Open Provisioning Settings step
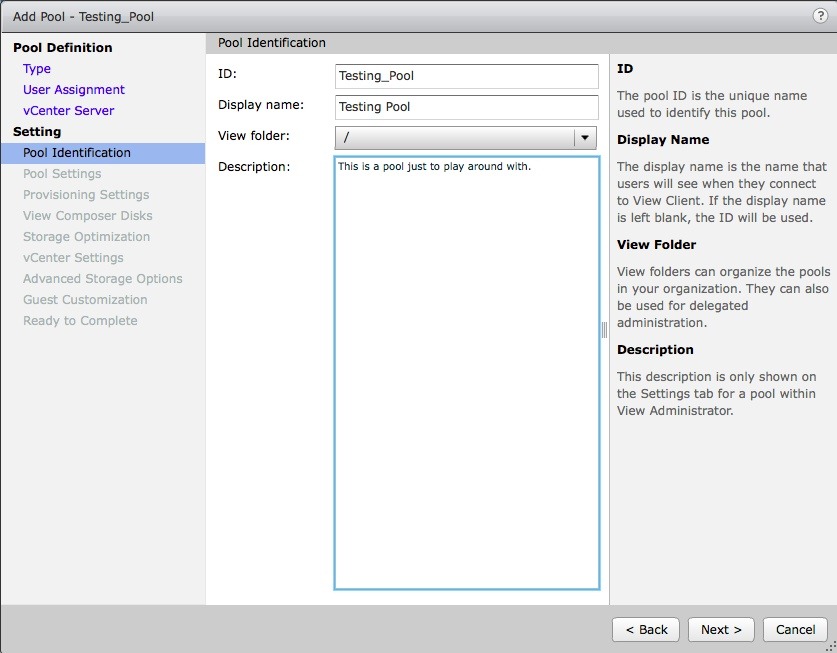This screenshot has width=837, height=653. [86, 195]
